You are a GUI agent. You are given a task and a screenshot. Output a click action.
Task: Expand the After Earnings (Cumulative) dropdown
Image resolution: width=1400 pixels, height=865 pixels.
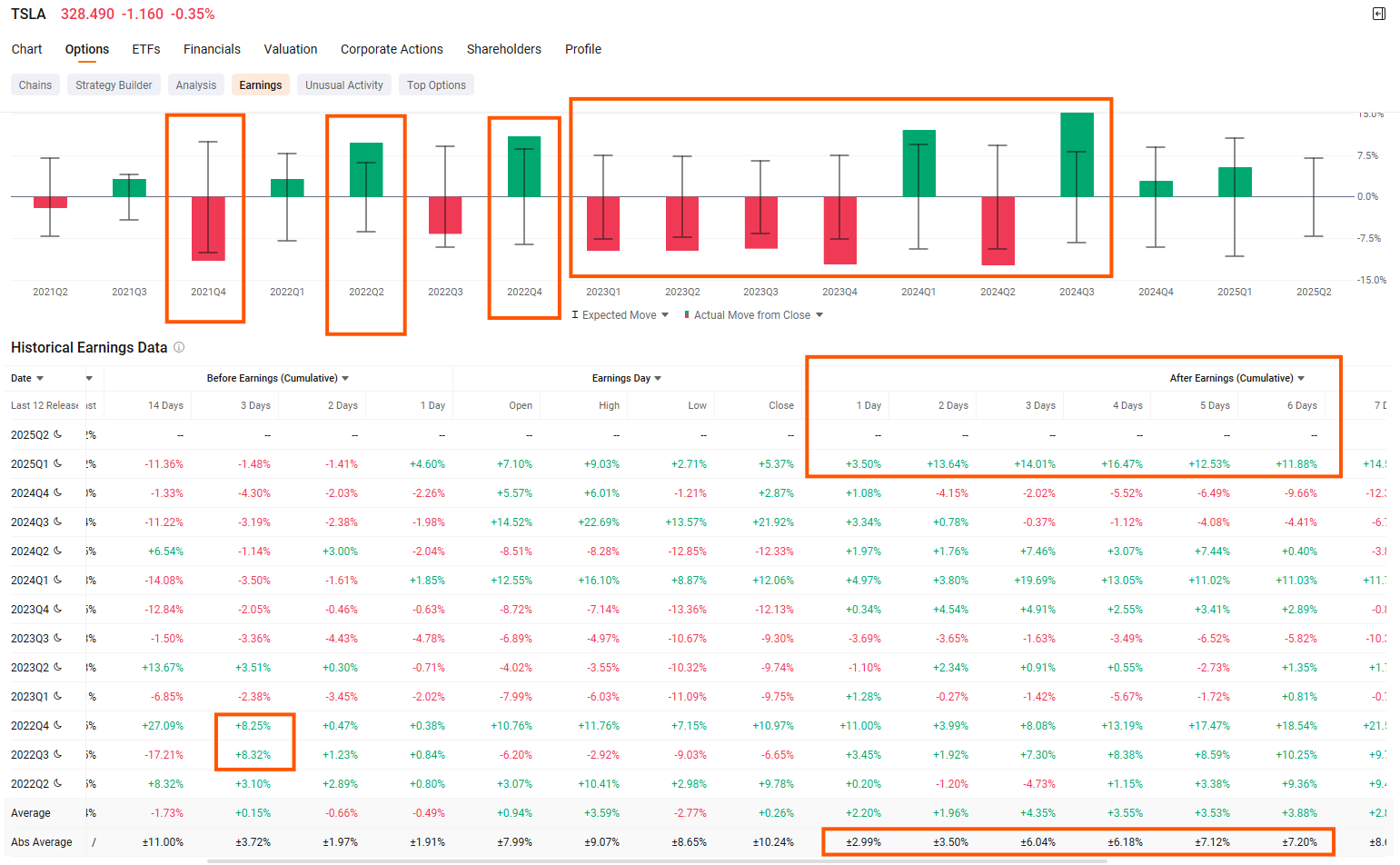click(1301, 379)
